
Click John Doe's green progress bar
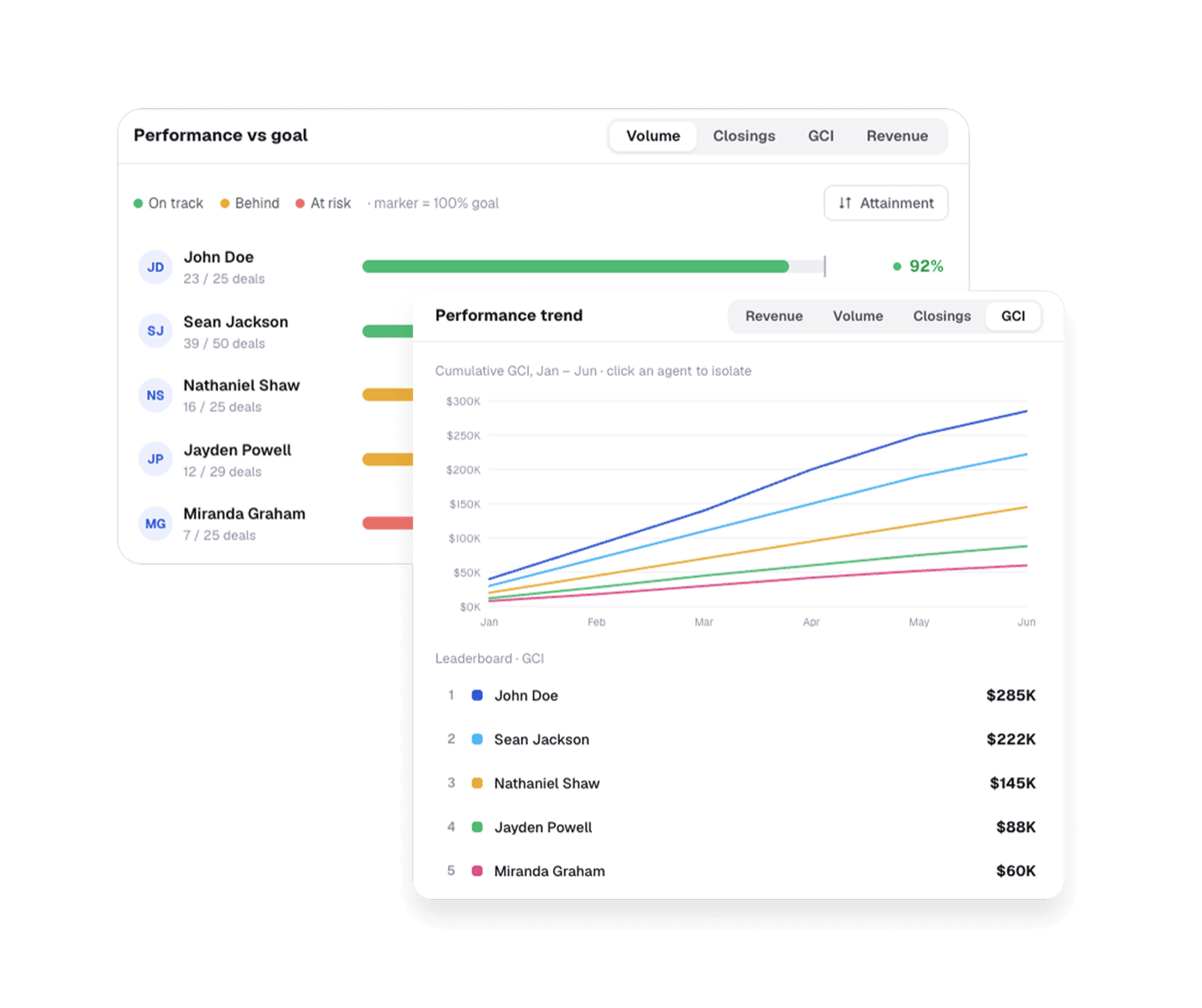tap(575, 267)
